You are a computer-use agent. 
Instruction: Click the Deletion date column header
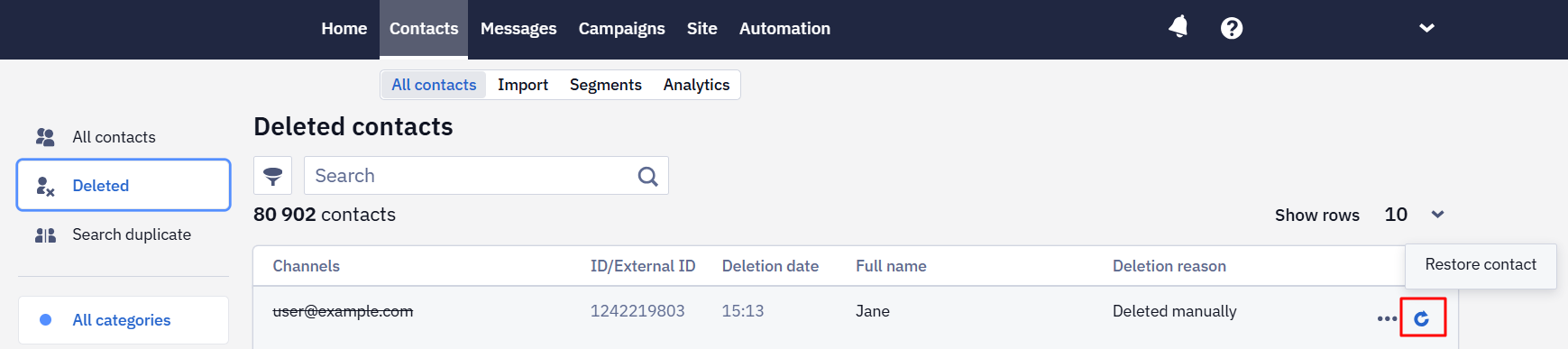pos(770,266)
